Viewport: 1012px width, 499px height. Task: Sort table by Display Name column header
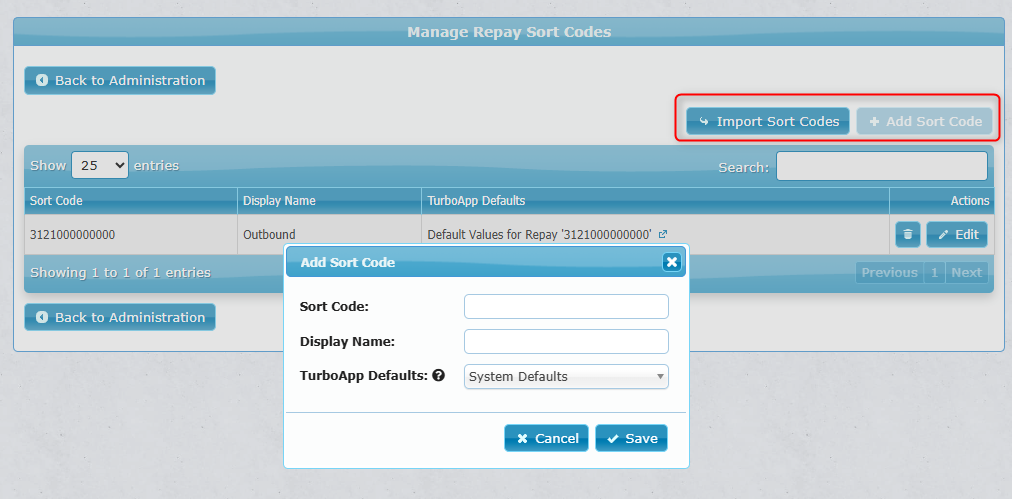[329, 201]
